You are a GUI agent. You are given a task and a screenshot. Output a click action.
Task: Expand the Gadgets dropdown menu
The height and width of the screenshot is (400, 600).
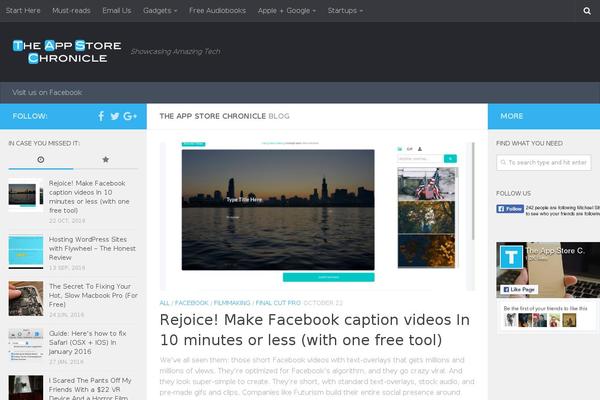coord(160,11)
